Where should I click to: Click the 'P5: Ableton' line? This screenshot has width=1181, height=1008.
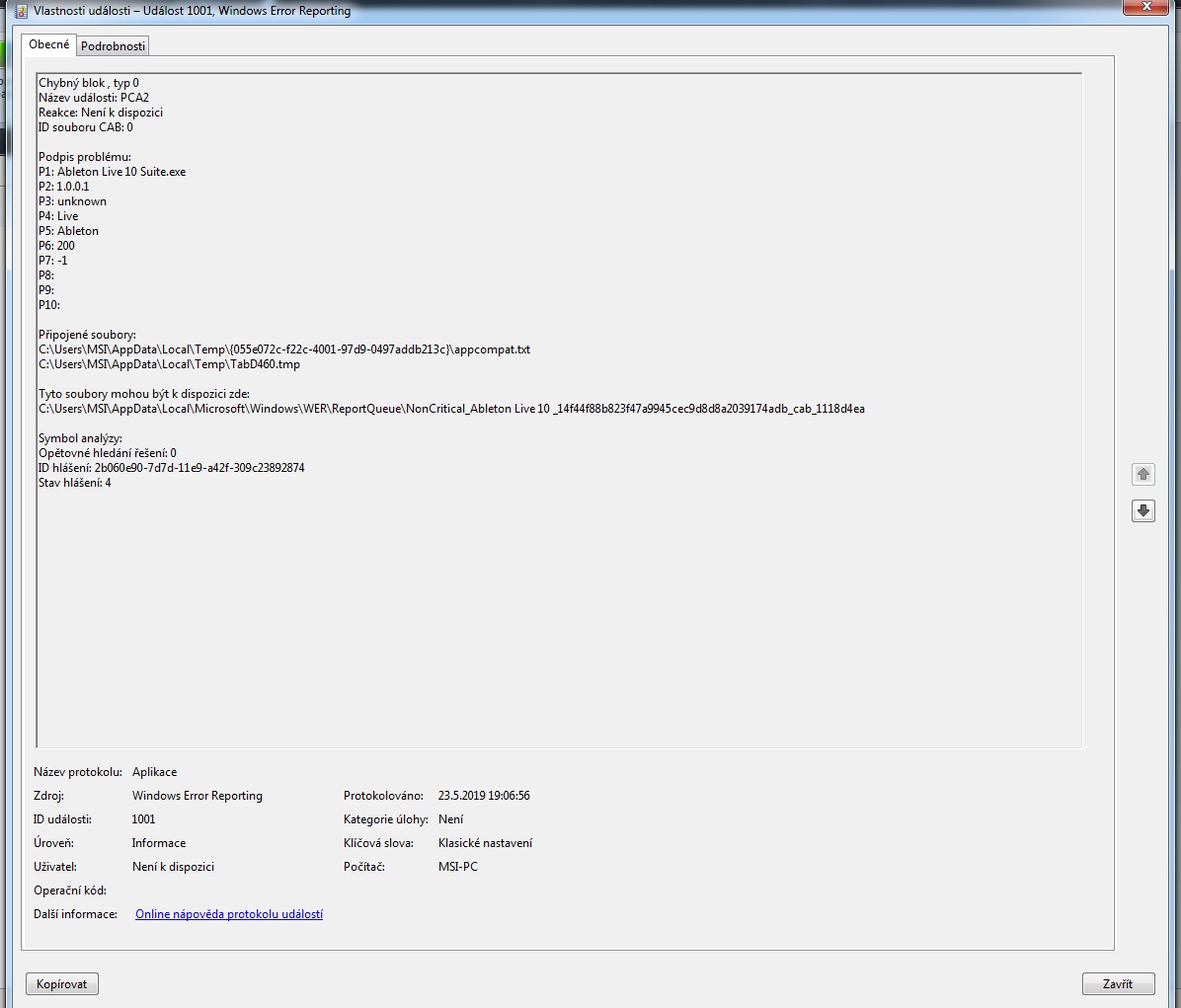click(x=68, y=231)
